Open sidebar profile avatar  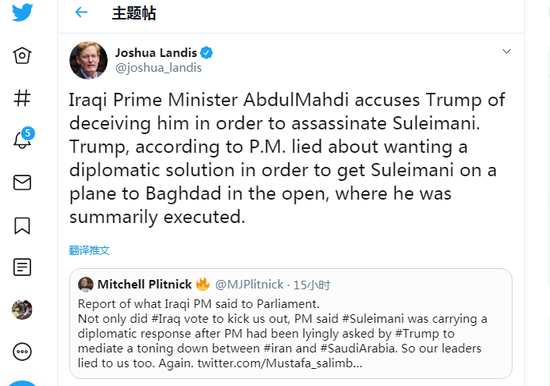22,310
